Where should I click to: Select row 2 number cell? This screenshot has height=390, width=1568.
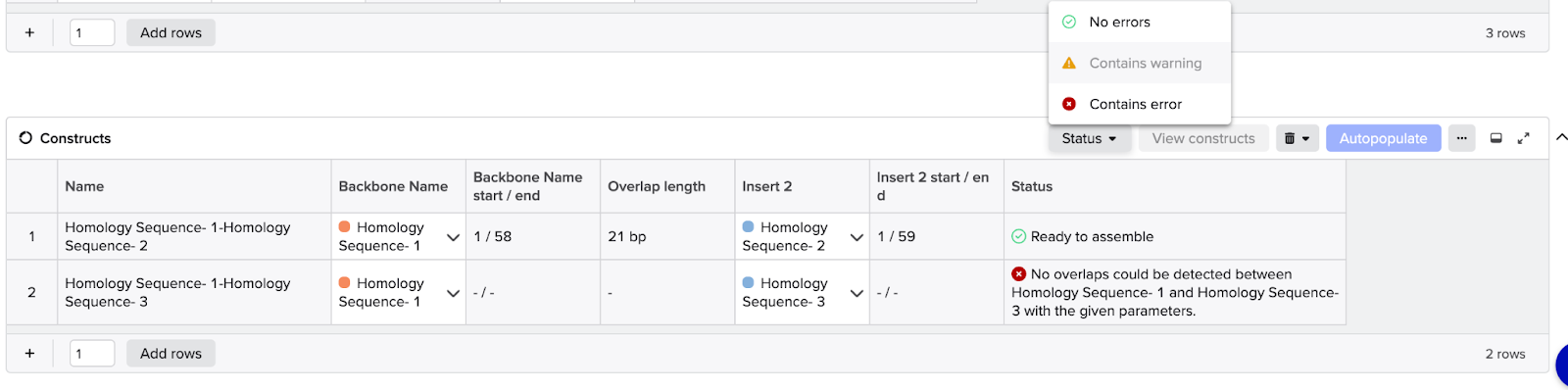coord(31,292)
